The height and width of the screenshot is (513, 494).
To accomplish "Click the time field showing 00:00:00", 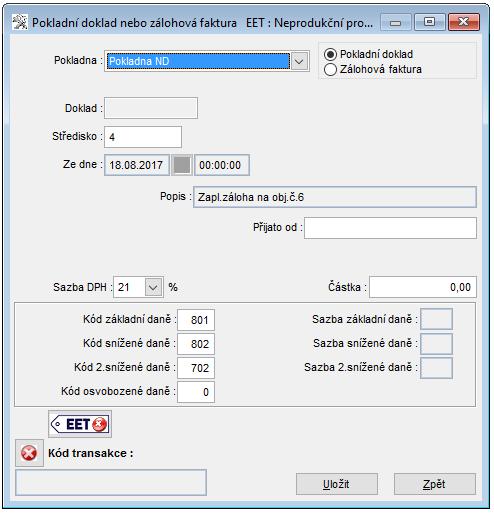I will click(222, 165).
